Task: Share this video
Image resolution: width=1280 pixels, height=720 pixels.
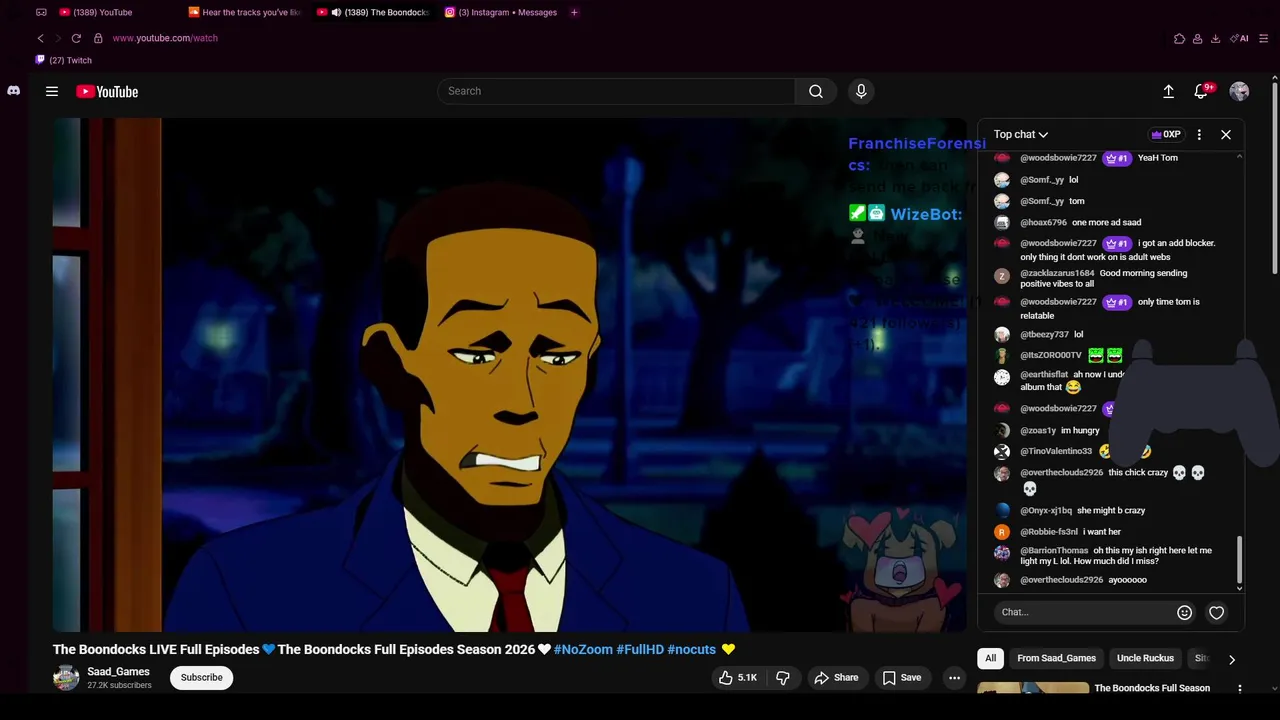Action: pos(836,678)
